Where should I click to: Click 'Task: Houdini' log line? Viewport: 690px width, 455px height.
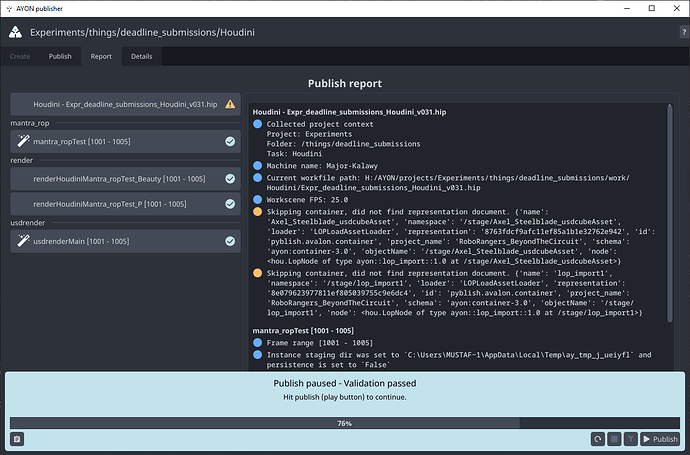tap(294, 154)
